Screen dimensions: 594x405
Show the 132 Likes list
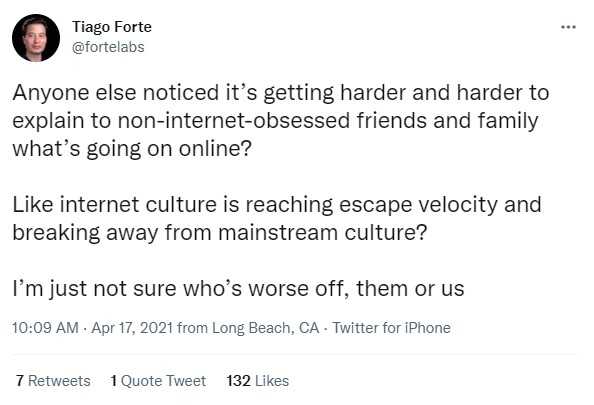point(258,381)
